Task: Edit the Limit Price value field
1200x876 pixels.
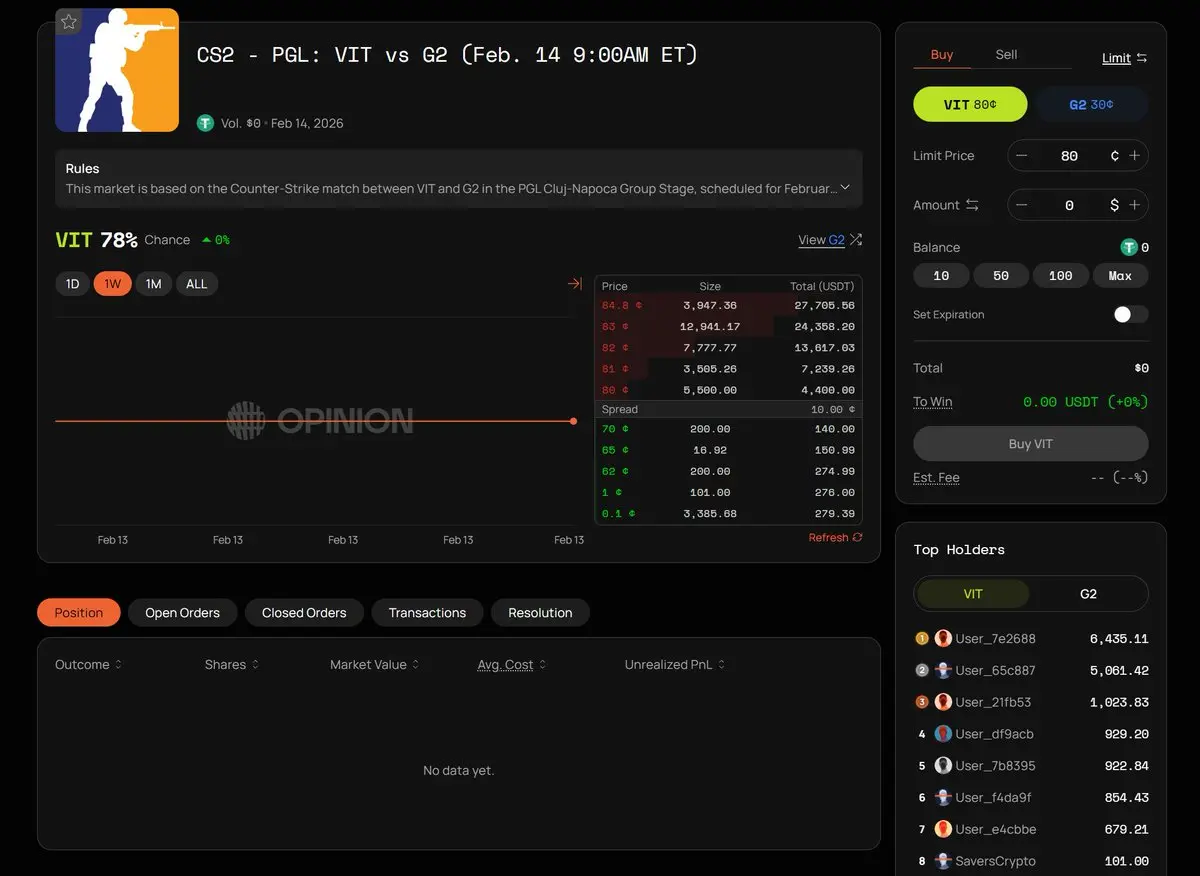Action: tap(1070, 156)
